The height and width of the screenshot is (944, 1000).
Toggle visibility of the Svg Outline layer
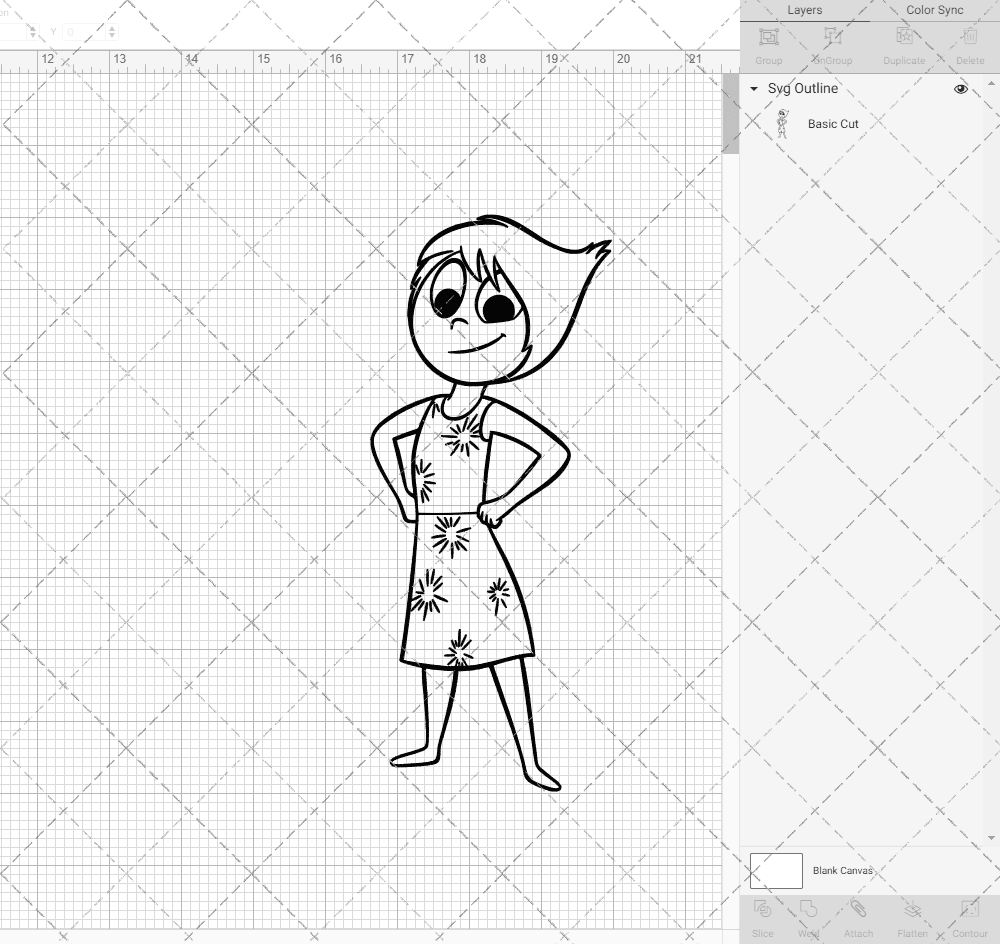(x=960, y=89)
